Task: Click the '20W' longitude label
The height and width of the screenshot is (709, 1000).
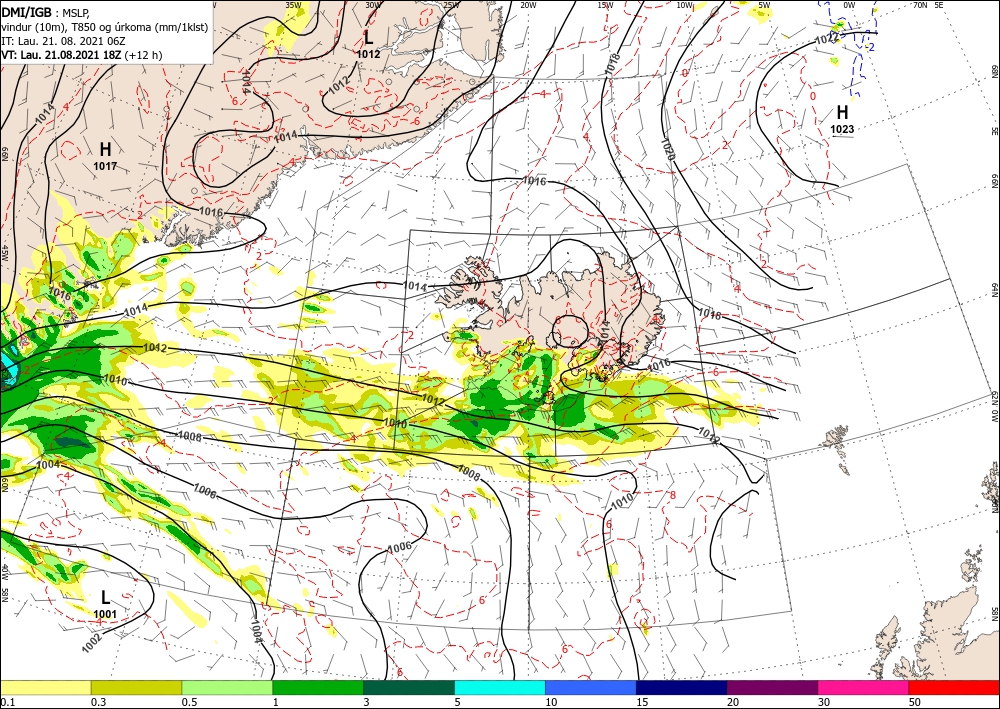Action: click(x=527, y=5)
